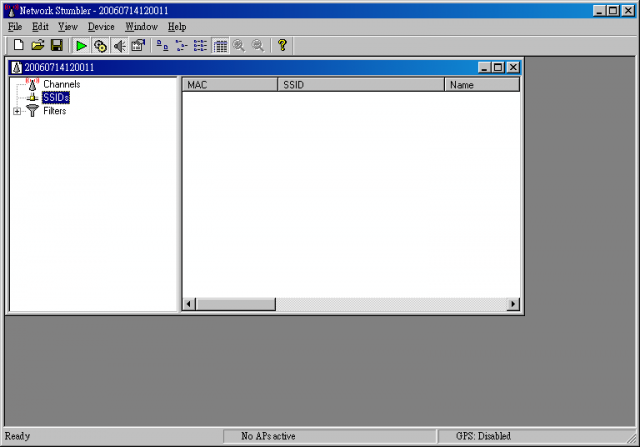The height and width of the screenshot is (447, 640).
Task: Create a new document with New icon
Action: point(18,45)
